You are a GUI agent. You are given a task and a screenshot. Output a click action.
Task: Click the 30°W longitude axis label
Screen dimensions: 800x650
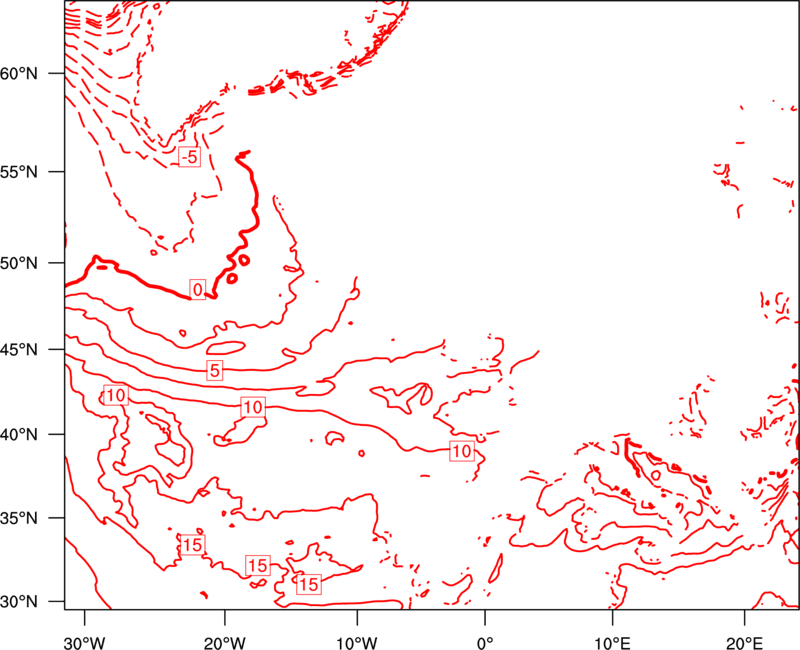[x=84, y=643]
